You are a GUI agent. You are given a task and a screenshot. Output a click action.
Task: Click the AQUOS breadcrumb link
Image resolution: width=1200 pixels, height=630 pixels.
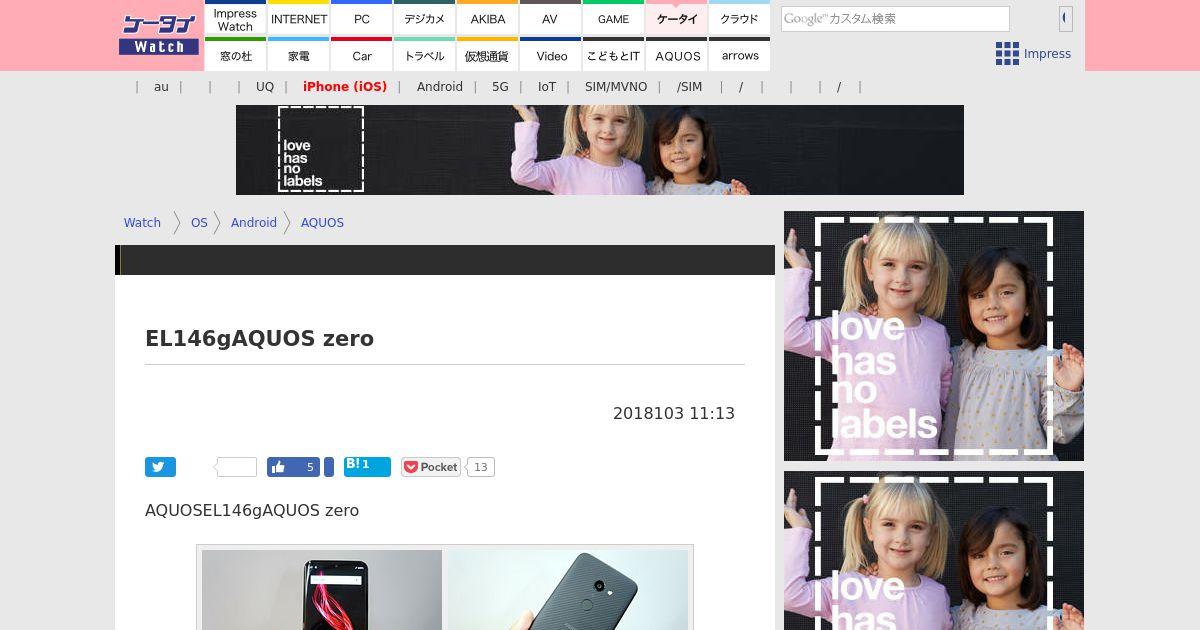(x=322, y=223)
